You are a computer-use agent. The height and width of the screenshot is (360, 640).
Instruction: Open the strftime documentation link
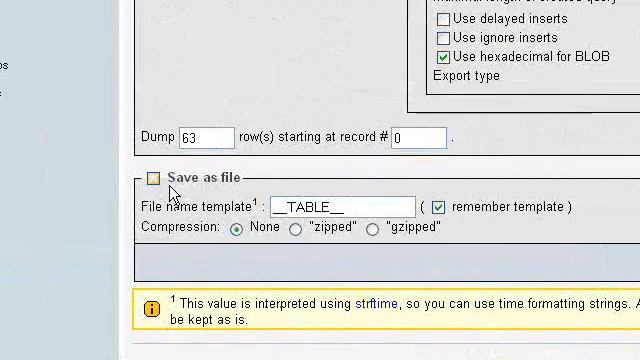point(376,304)
